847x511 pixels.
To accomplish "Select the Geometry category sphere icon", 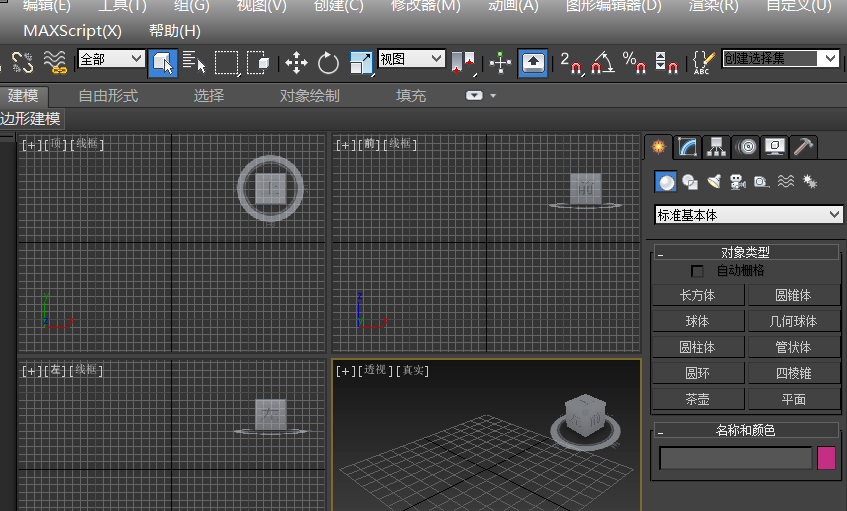I will point(666,182).
